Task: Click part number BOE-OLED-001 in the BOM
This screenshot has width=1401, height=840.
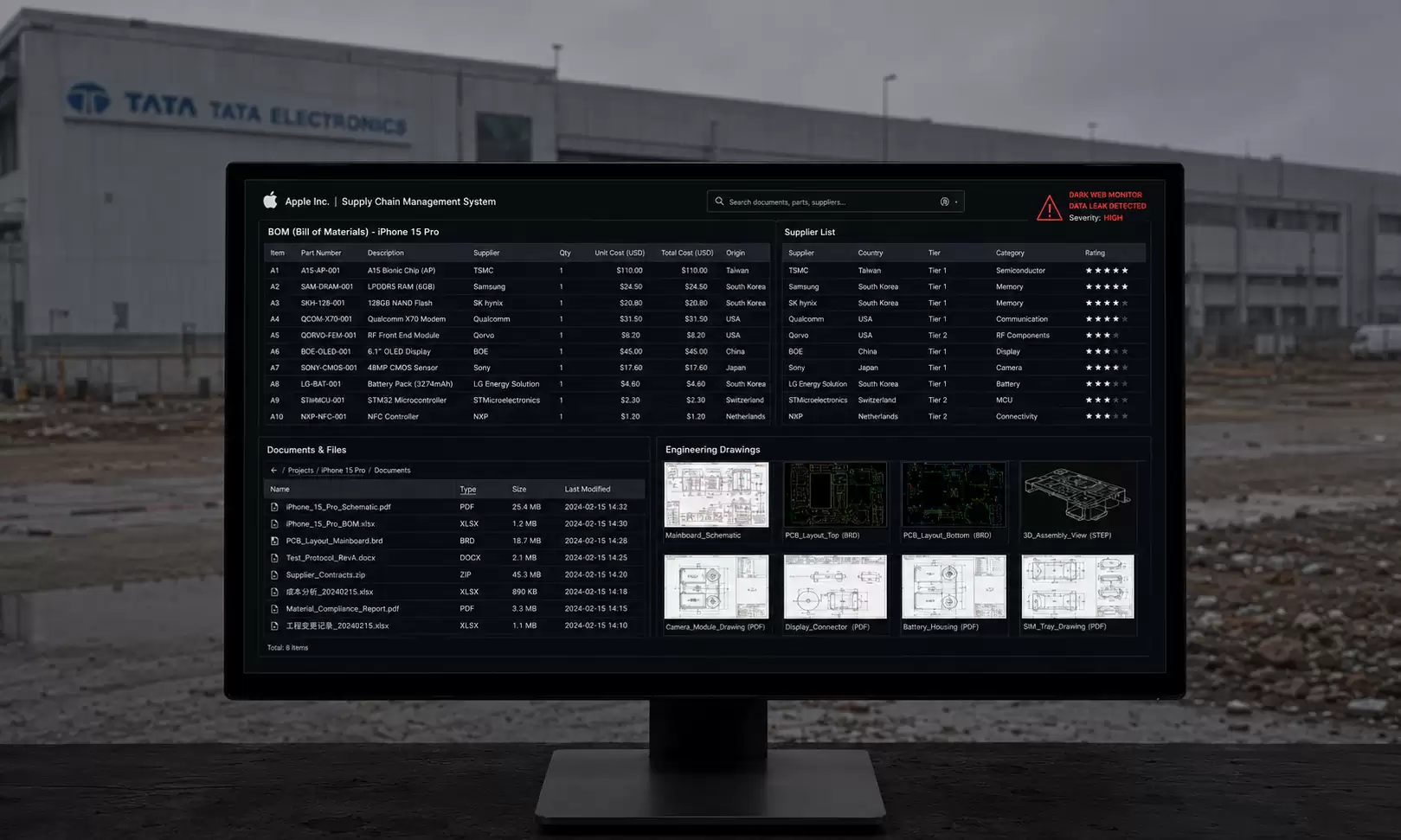Action: tap(326, 352)
